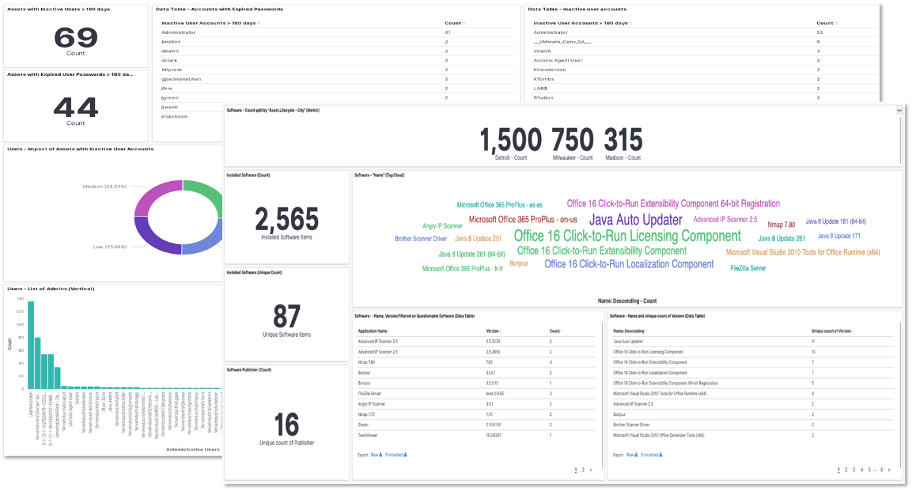
Task: Sort by Unique count of Version column
Action: pos(832,328)
